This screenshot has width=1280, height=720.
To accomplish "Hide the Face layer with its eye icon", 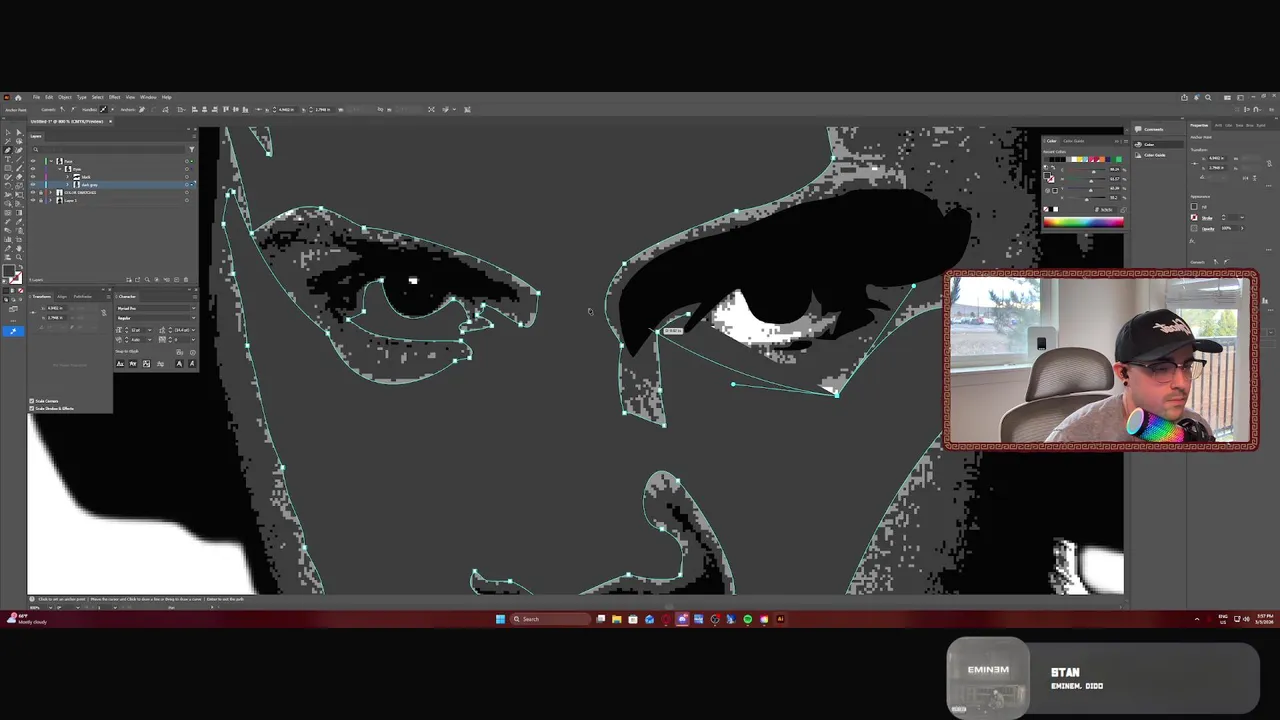I will pyautogui.click(x=33, y=161).
